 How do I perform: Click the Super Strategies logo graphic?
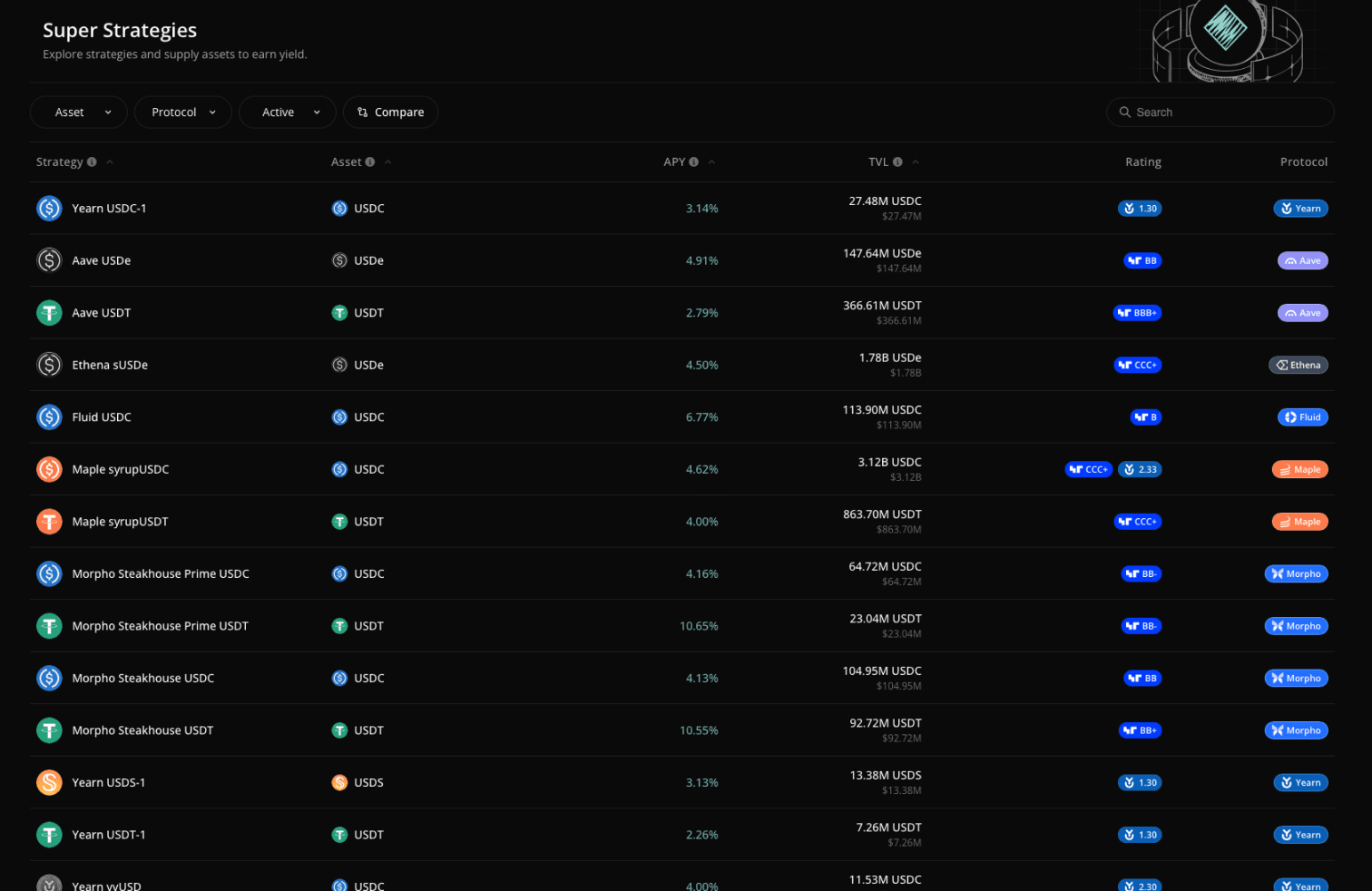click(1227, 40)
